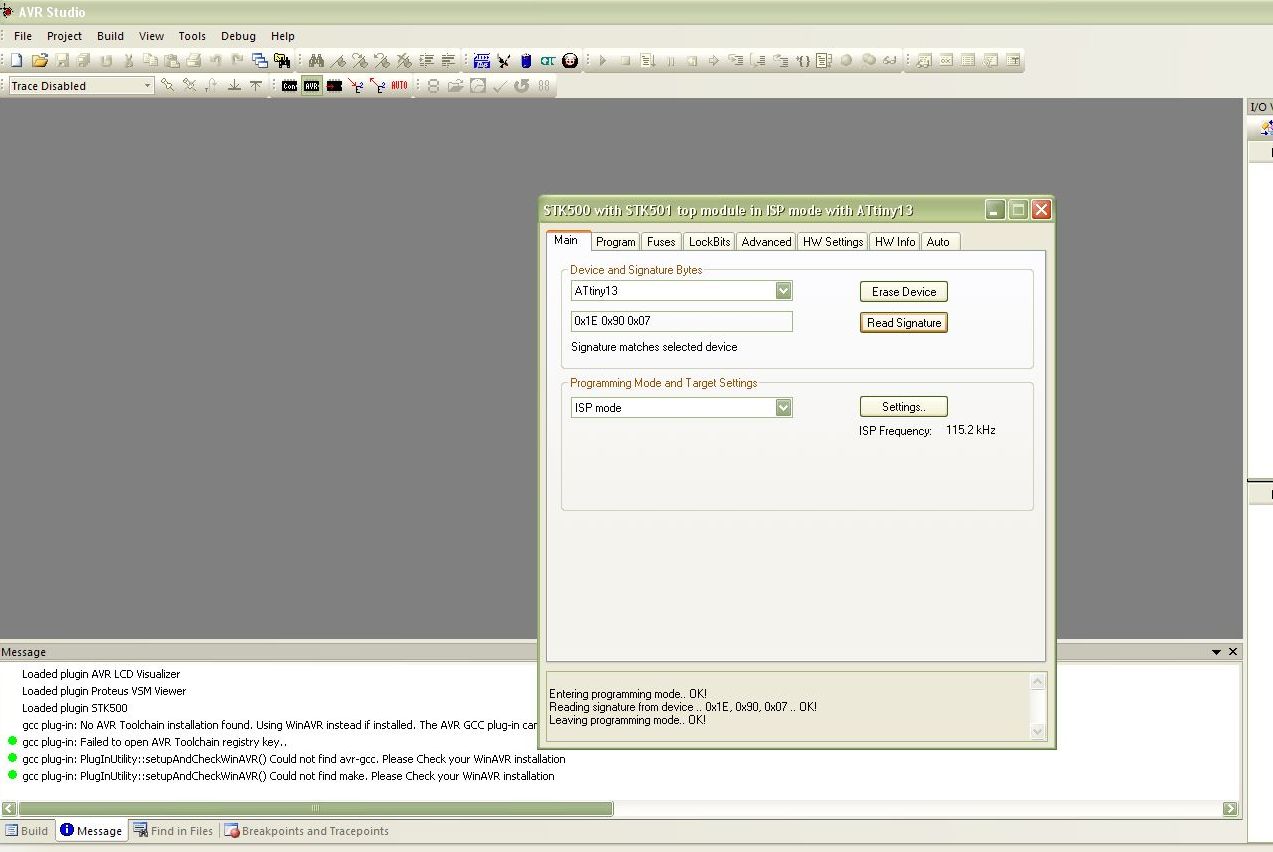The height and width of the screenshot is (852, 1273).
Task: Click the round face icon in toolbar
Action: point(570,60)
